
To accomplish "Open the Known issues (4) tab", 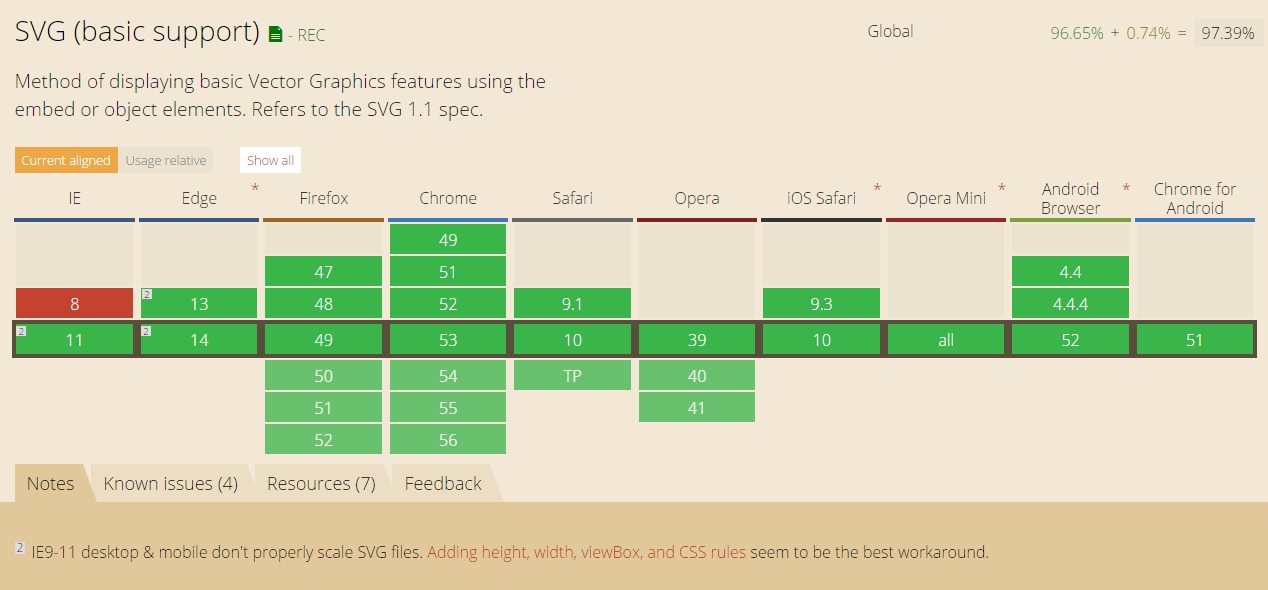I will pyautogui.click(x=171, y=484).
